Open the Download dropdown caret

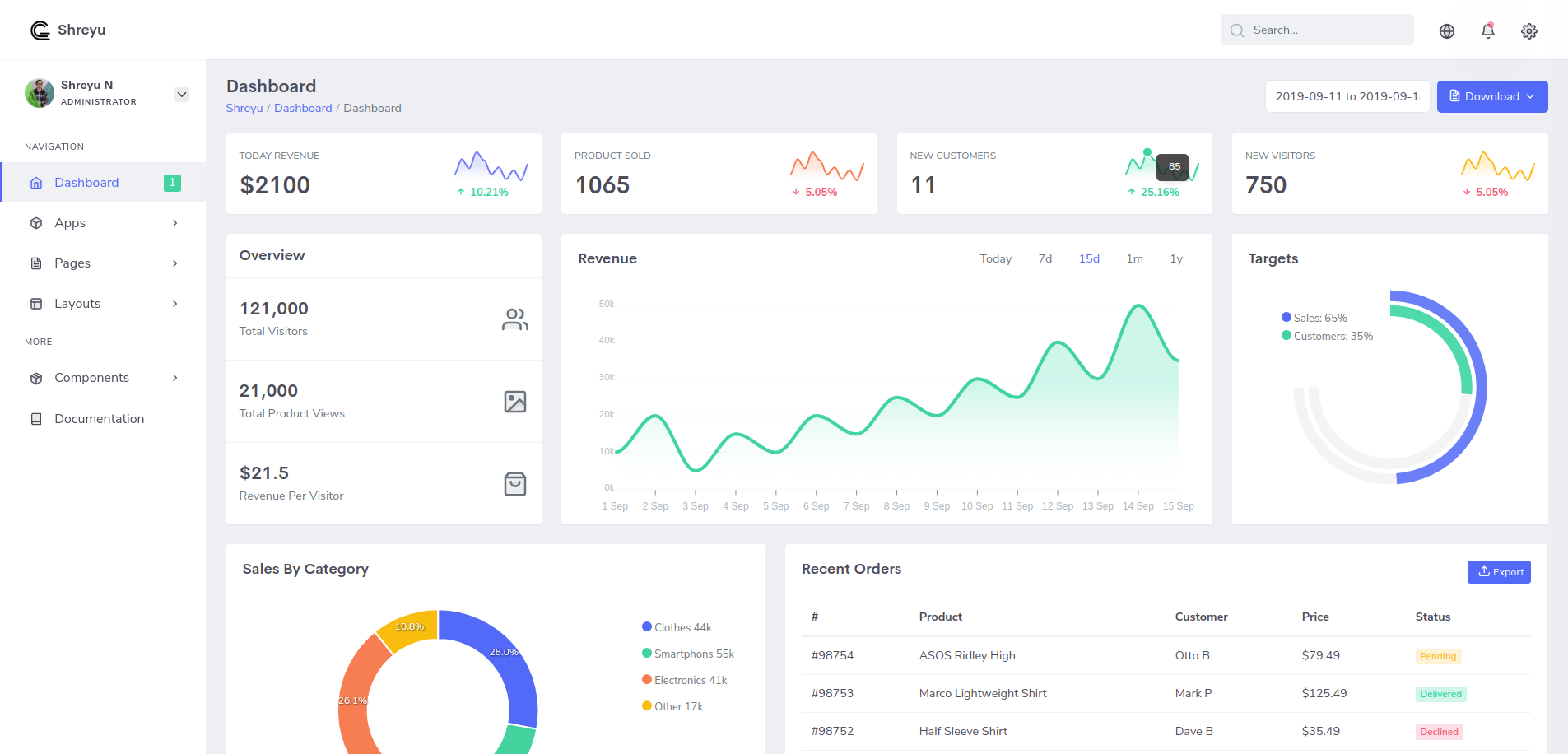(1530, 96)
